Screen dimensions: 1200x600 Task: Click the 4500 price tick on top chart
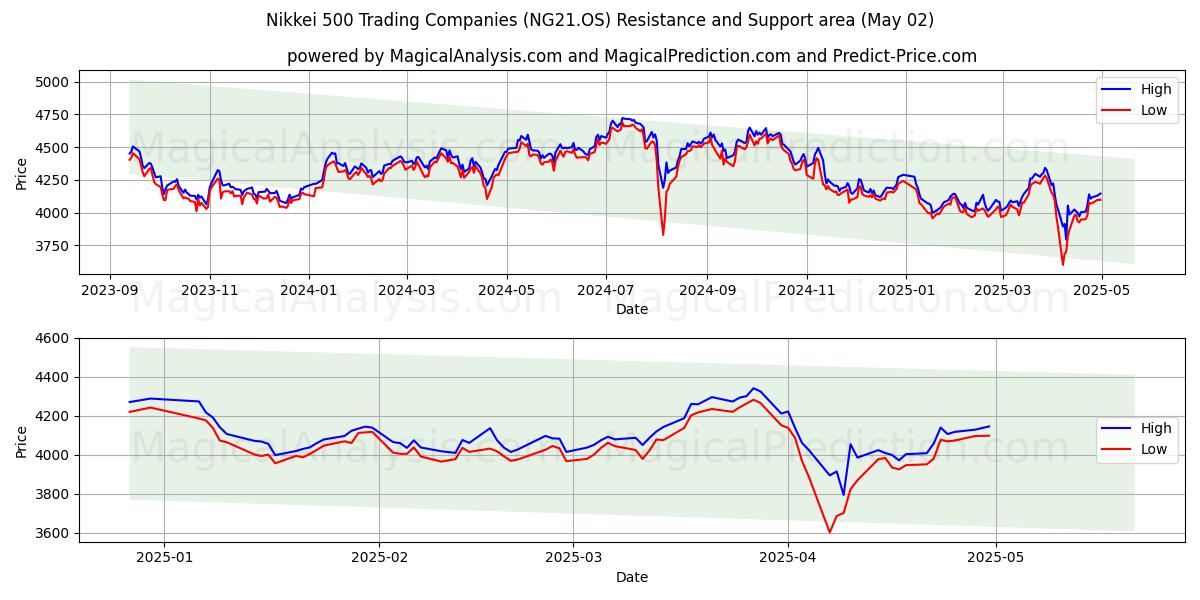pyautogui.click(x=53, y=148)
